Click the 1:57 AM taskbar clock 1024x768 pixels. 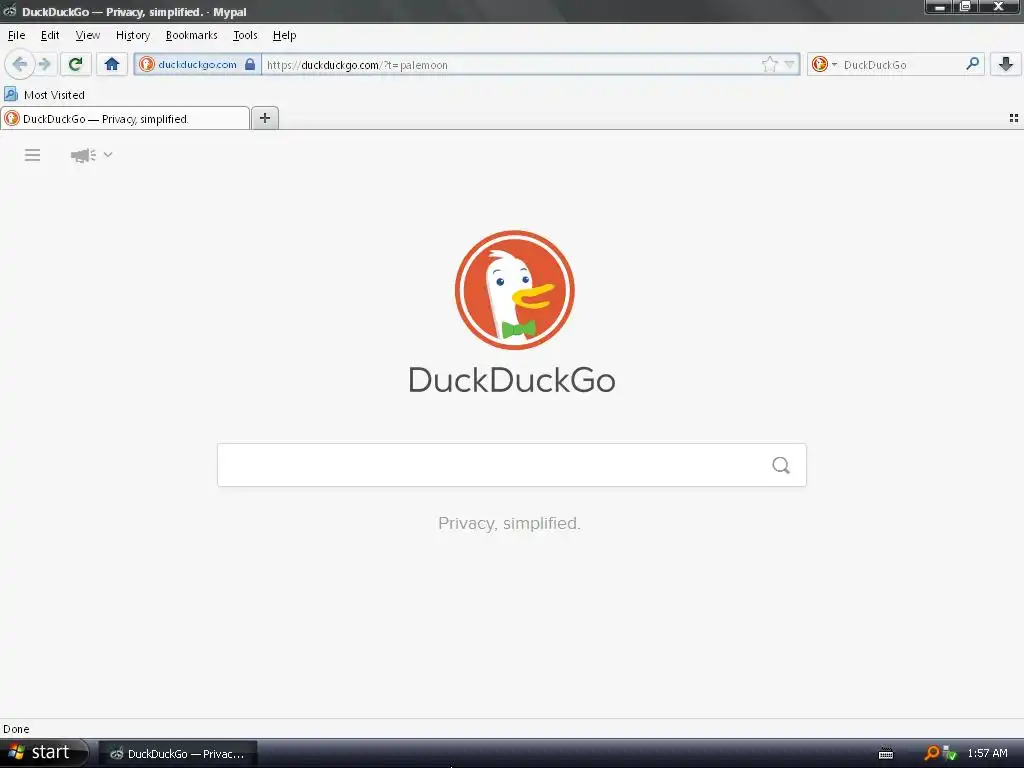point(987,753)
